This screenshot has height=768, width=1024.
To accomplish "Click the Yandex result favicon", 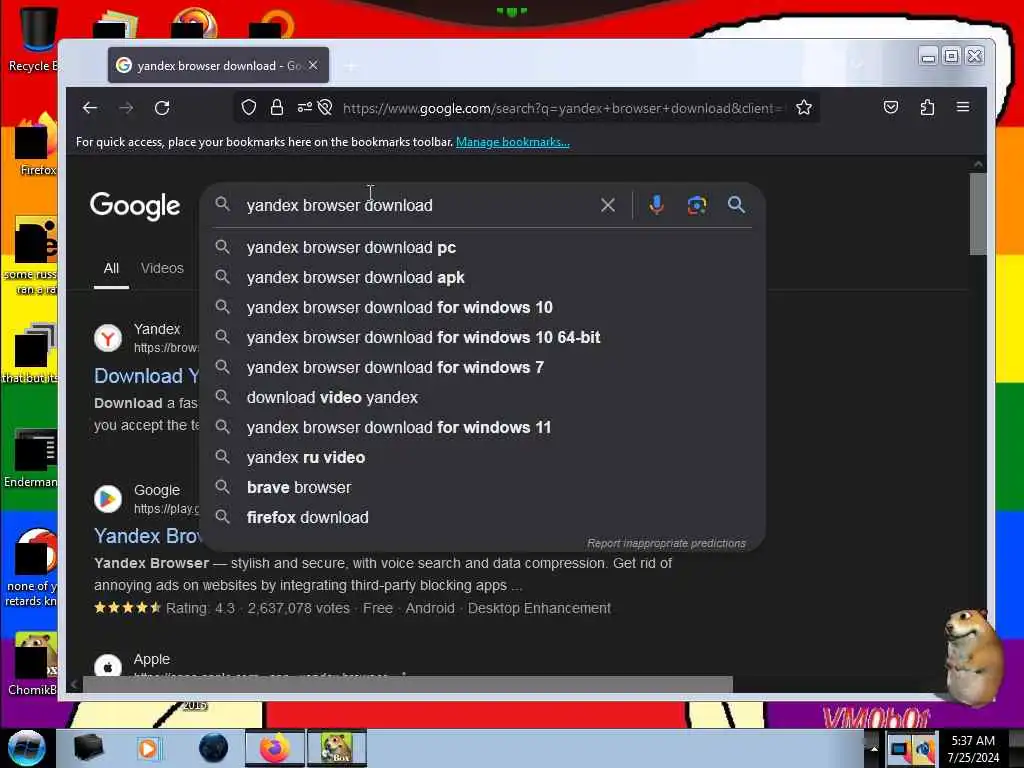I will click(108, 338).
